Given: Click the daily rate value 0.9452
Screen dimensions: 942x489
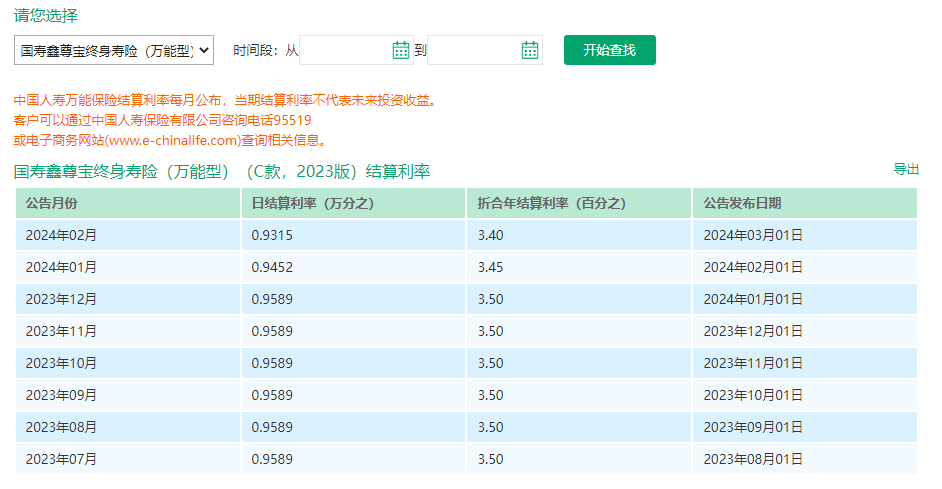Looking at the screenshot, I should tap(272, 267).
